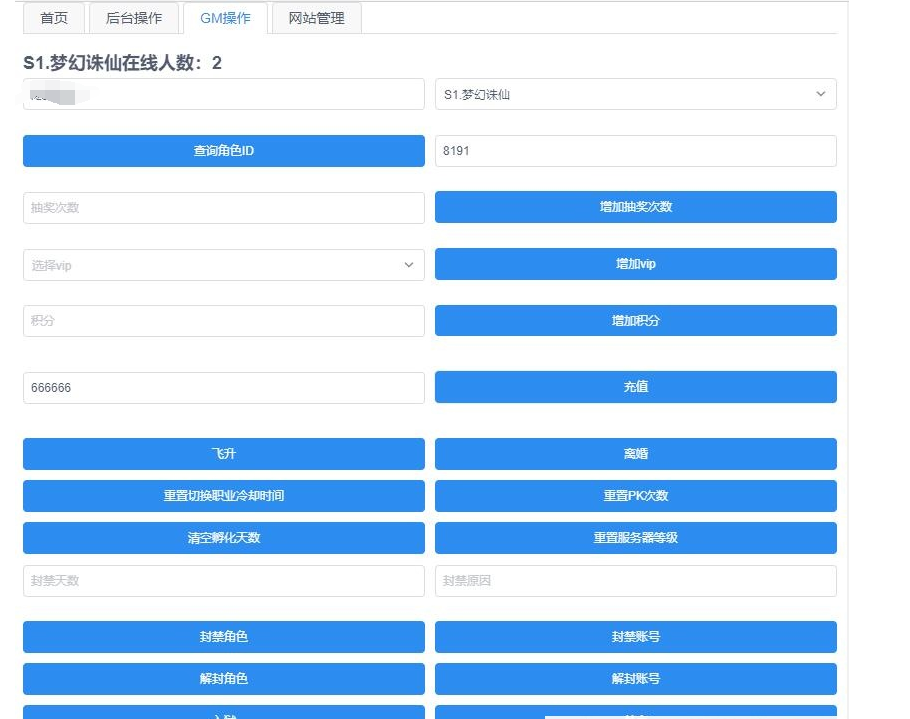The image size is (910, 719).
Task: Click the 封禁角色 button
Action: click(x=223, y=637)
